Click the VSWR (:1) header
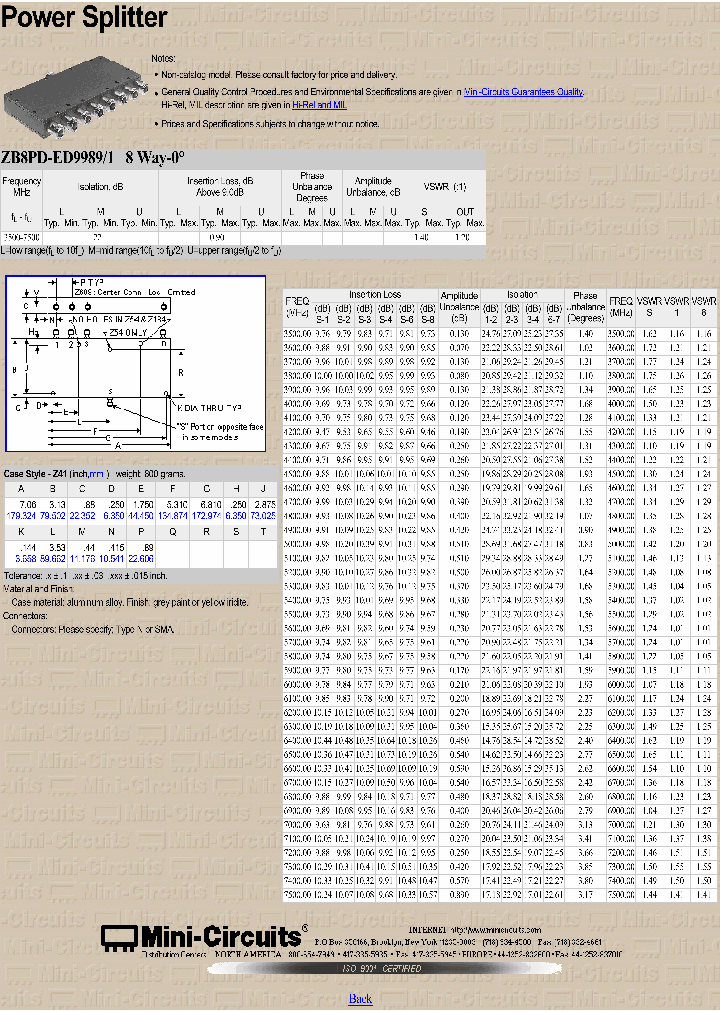720x1012 pixels. point(445,187)
